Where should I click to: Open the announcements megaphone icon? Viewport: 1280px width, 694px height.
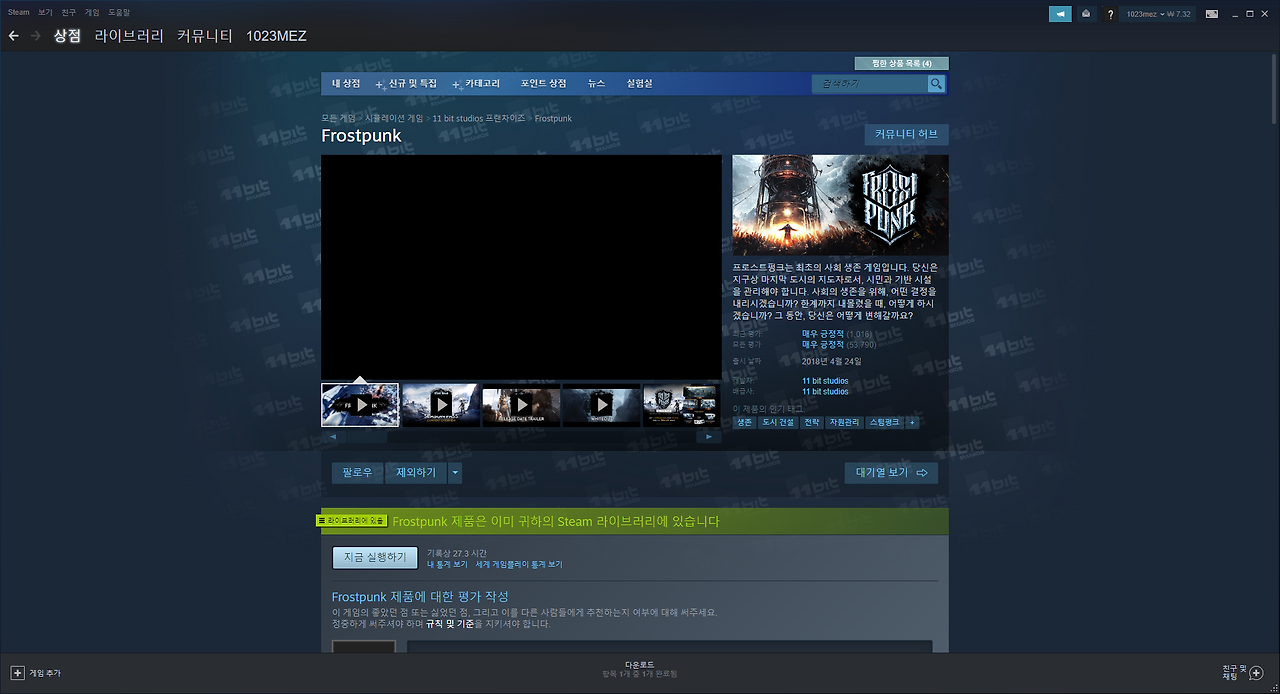tap(1060, 14)
